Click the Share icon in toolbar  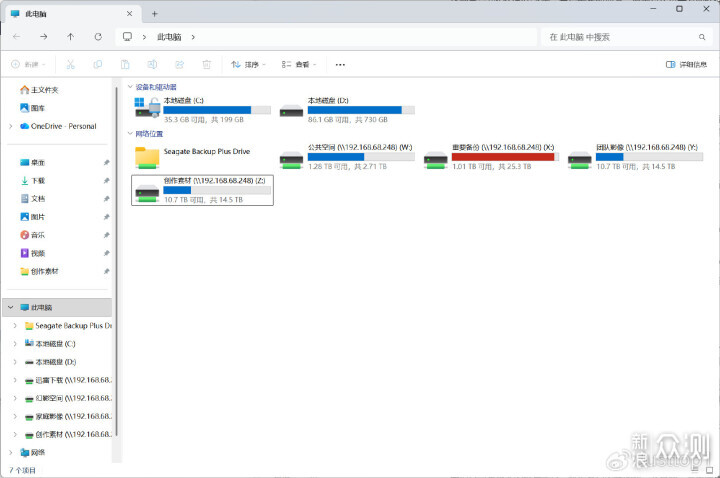pos(180,64)
